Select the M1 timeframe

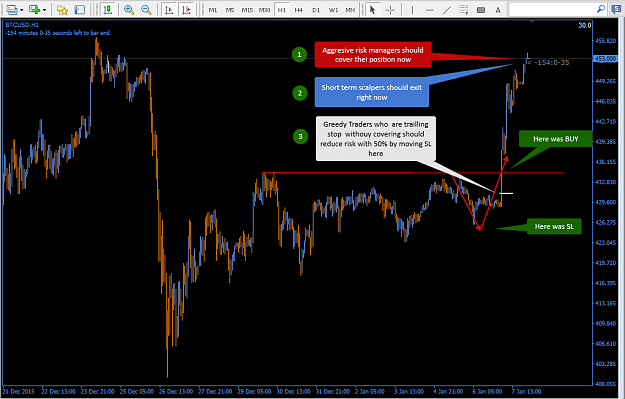[213, 10]
